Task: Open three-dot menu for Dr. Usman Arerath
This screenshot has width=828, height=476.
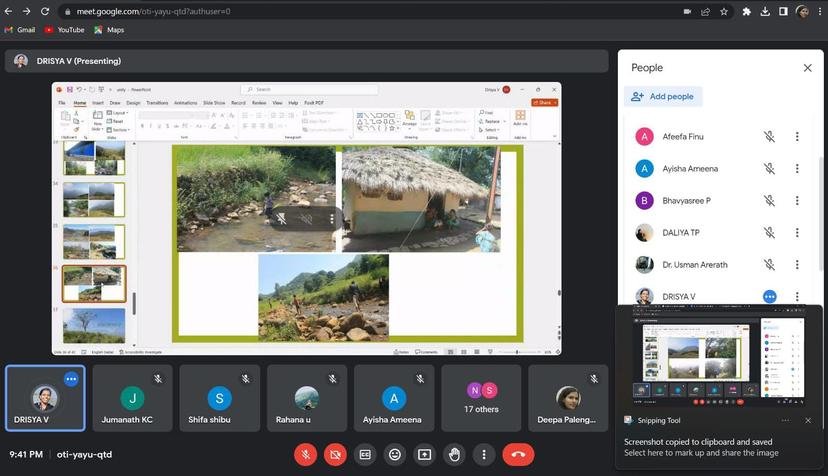Action: 797,265
